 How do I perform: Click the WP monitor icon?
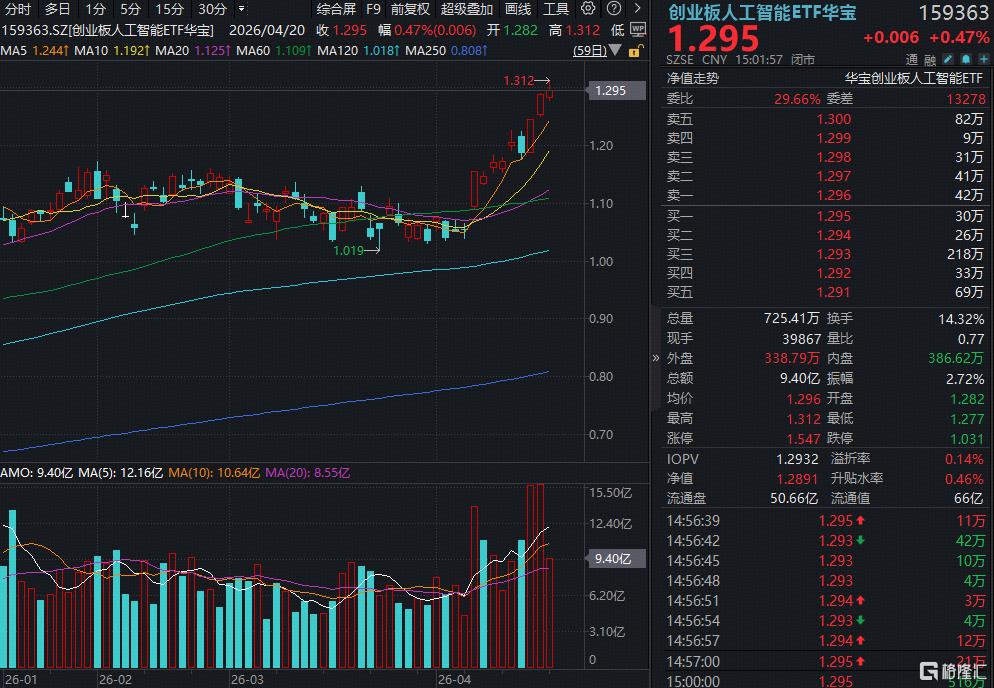coord(638,30)
